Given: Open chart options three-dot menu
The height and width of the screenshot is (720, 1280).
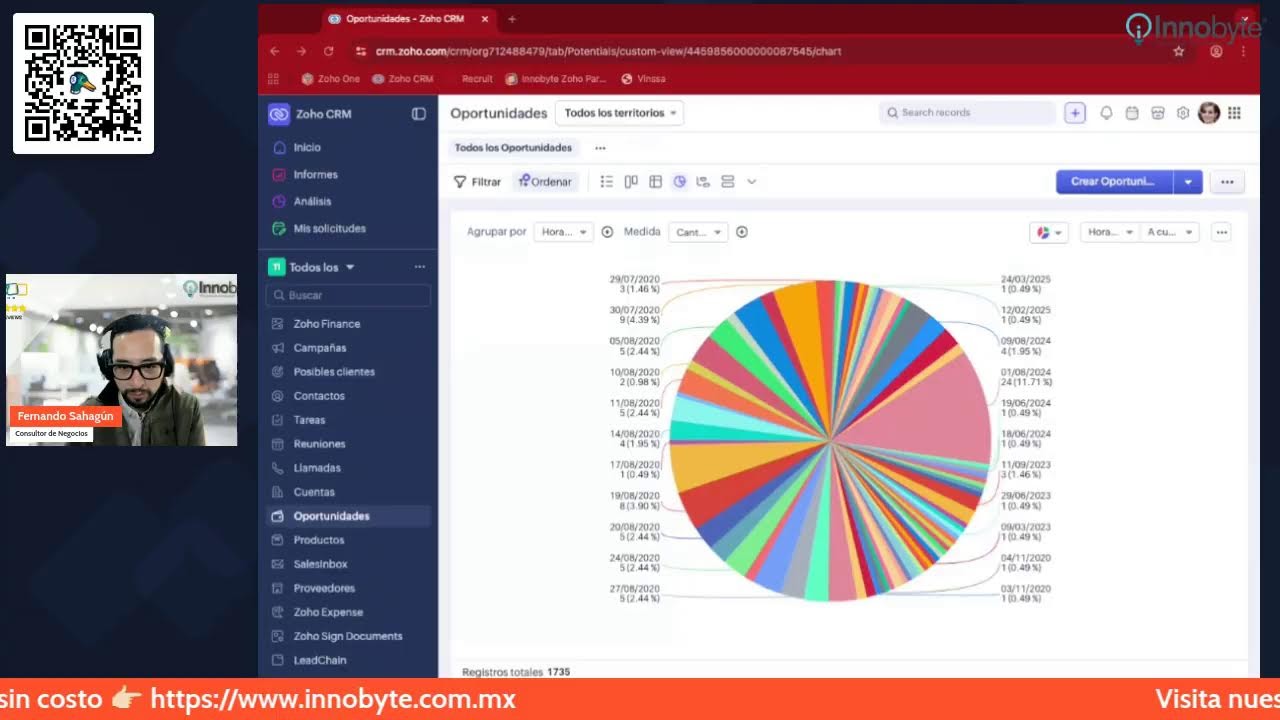Looking at the screenshot, I should 1221,232.
